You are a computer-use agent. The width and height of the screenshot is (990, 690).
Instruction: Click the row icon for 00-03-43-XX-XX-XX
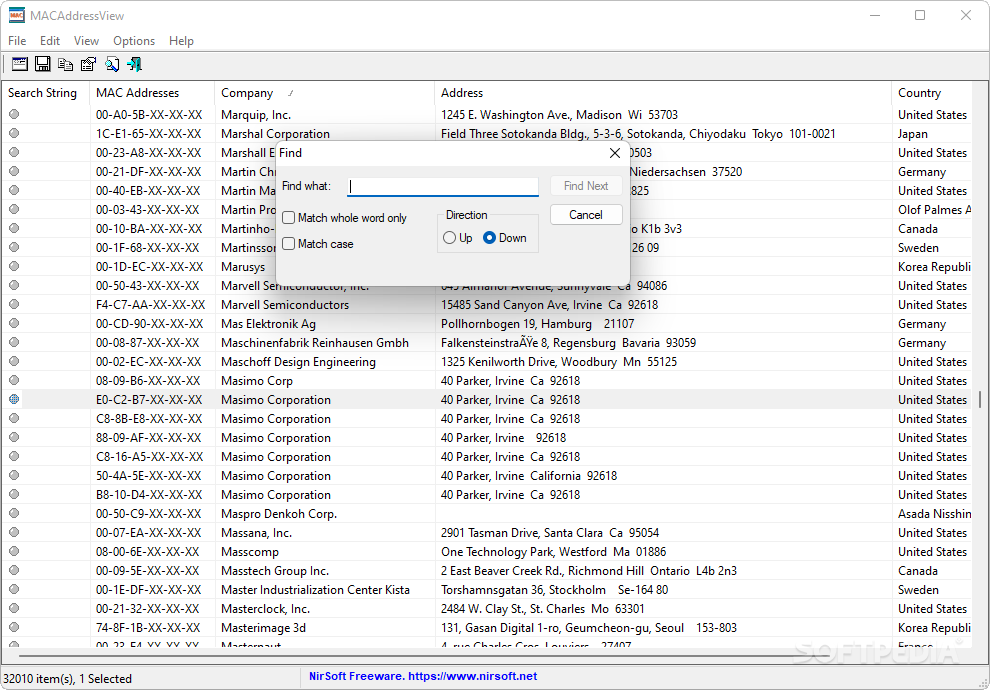(x=14, y=209)
